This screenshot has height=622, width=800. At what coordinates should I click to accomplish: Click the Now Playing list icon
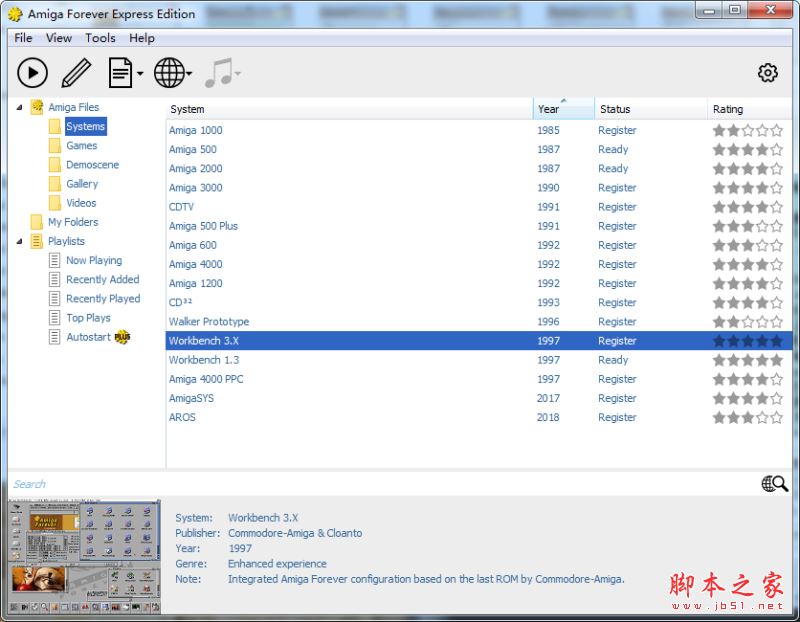[55, 260]
